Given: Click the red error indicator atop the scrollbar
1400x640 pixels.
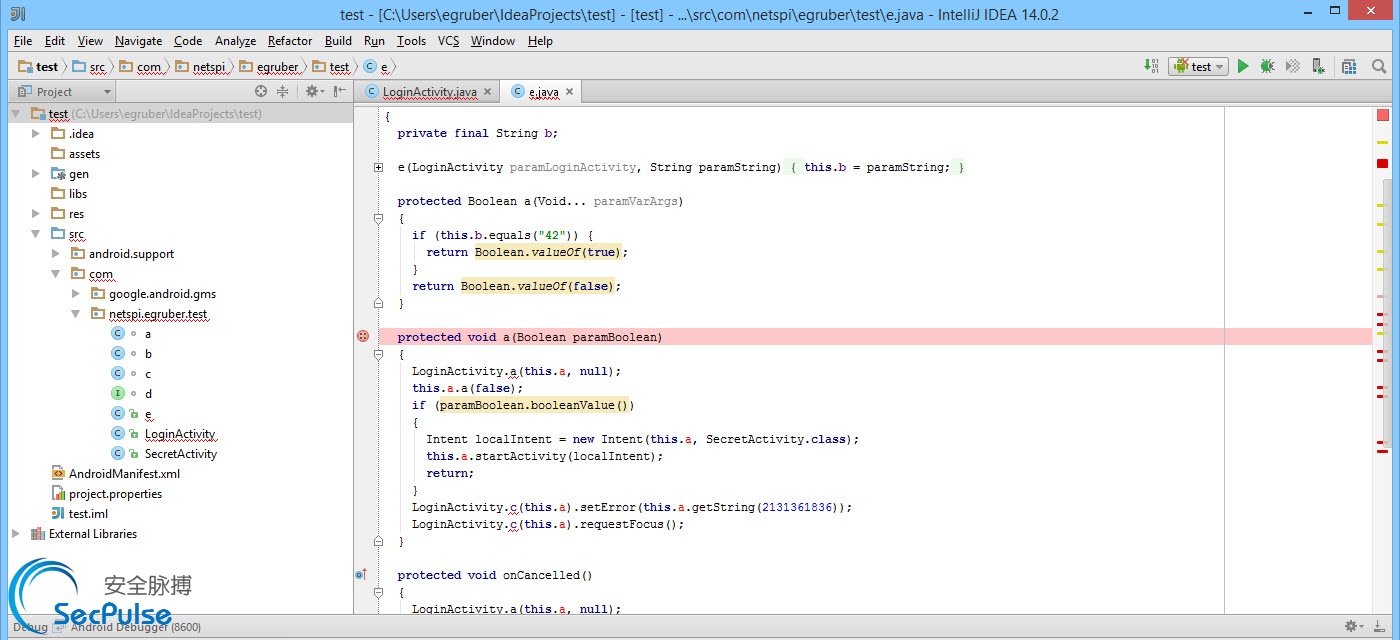Looking at the screenshot, I should [1383, 115].
